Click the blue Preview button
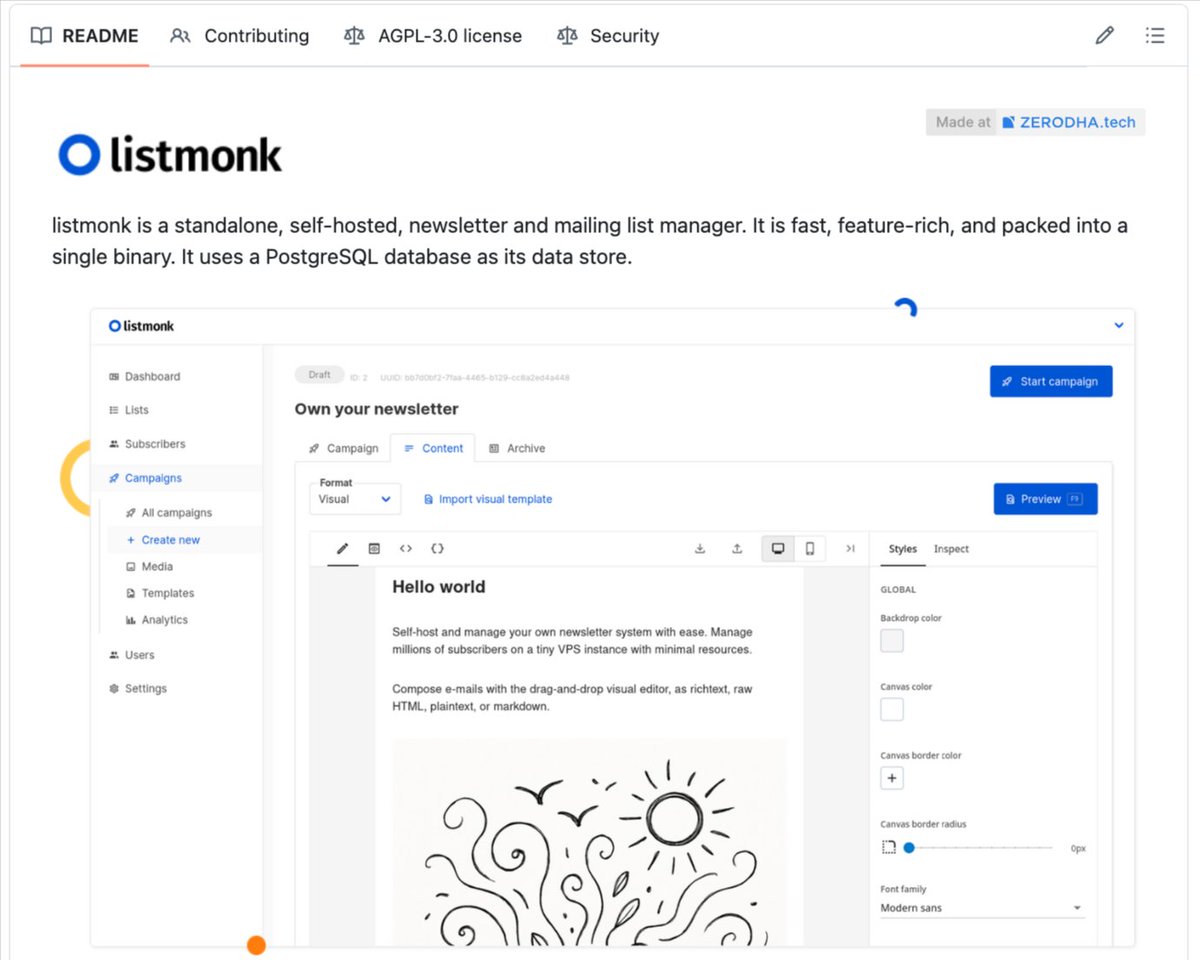The height and width of the screenshot is (960, 1200). [1045, 499]
